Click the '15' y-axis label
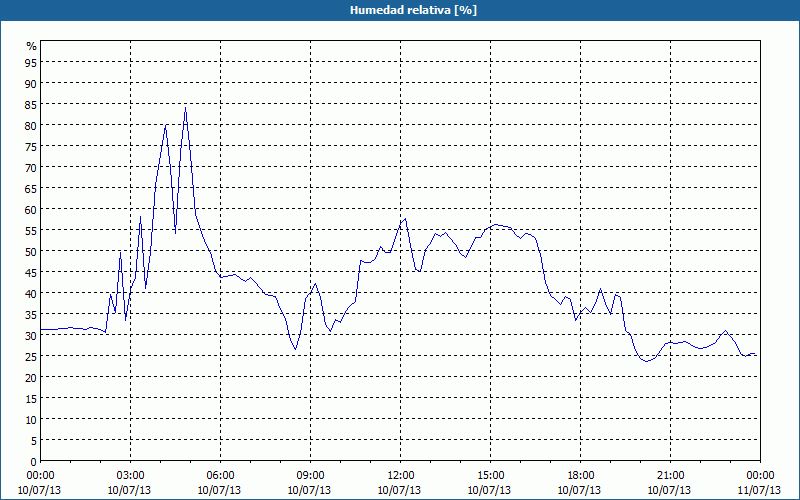Viewport: 800px width, 500px height. 31,398
